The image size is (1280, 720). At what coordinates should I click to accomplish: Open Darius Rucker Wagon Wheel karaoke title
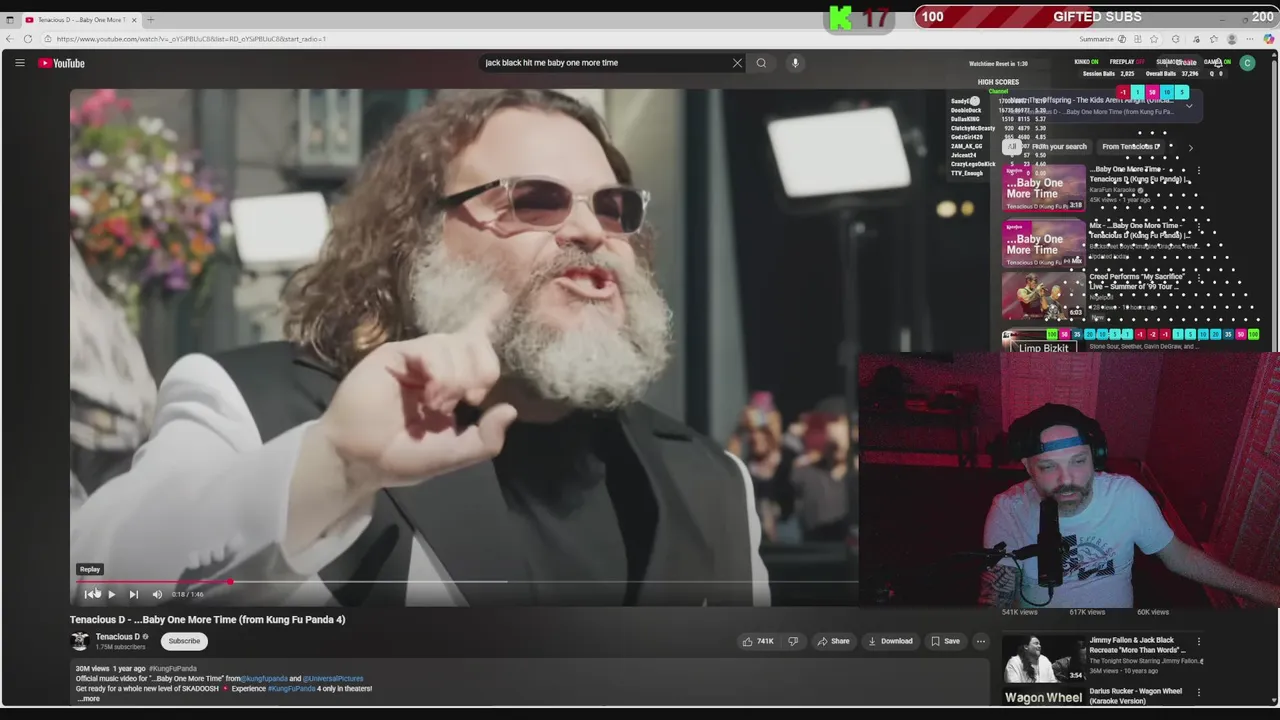click(1136, 696)
